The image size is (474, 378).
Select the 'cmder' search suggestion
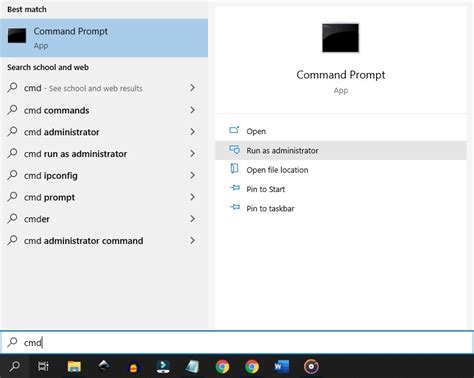pos(104,219)
